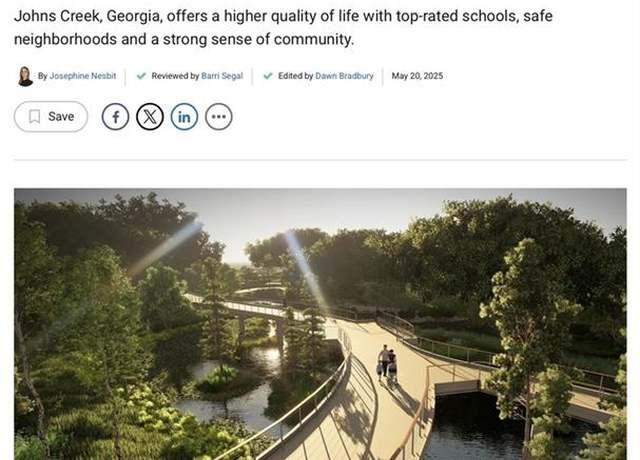Open reviewer Barri Segal's profile
Screen dimensions: 640x460
(x=222, y=76)
